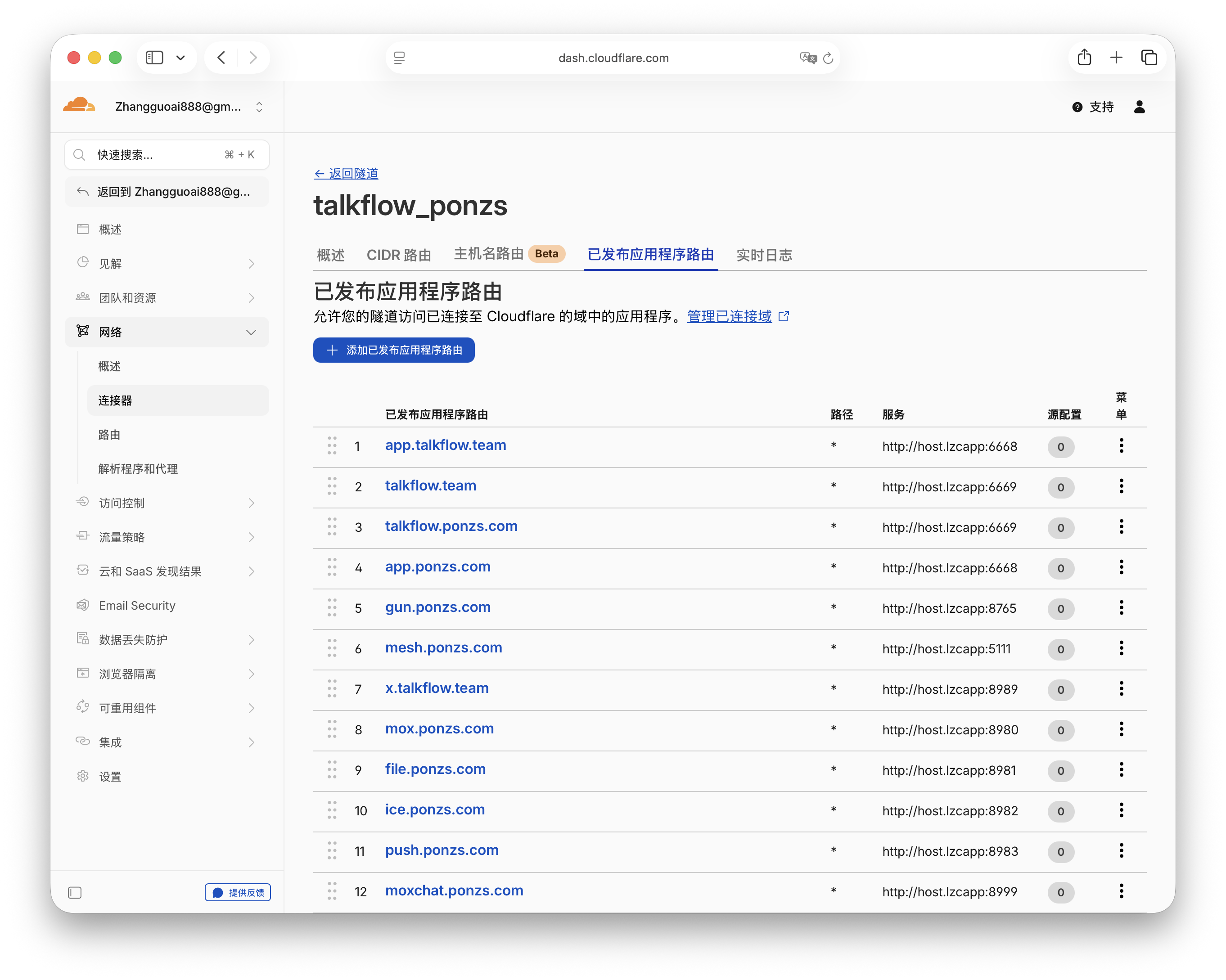Image resolution: width=1226 pixels, height=980 pixels.
Task: Open the account switcher chevrons
Action: [x=259, y=107]
